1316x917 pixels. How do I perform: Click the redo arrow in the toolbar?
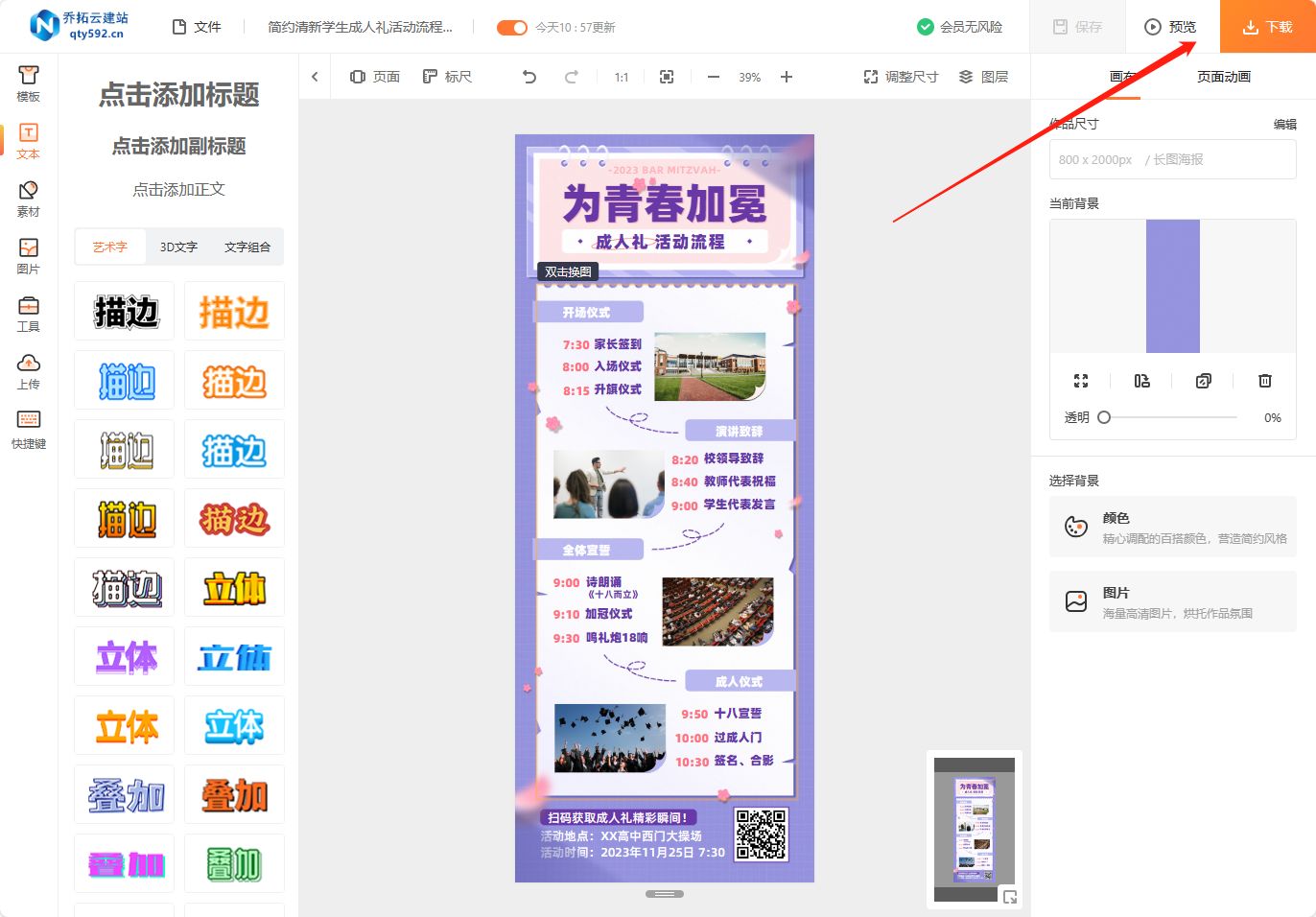pos(572,77)
